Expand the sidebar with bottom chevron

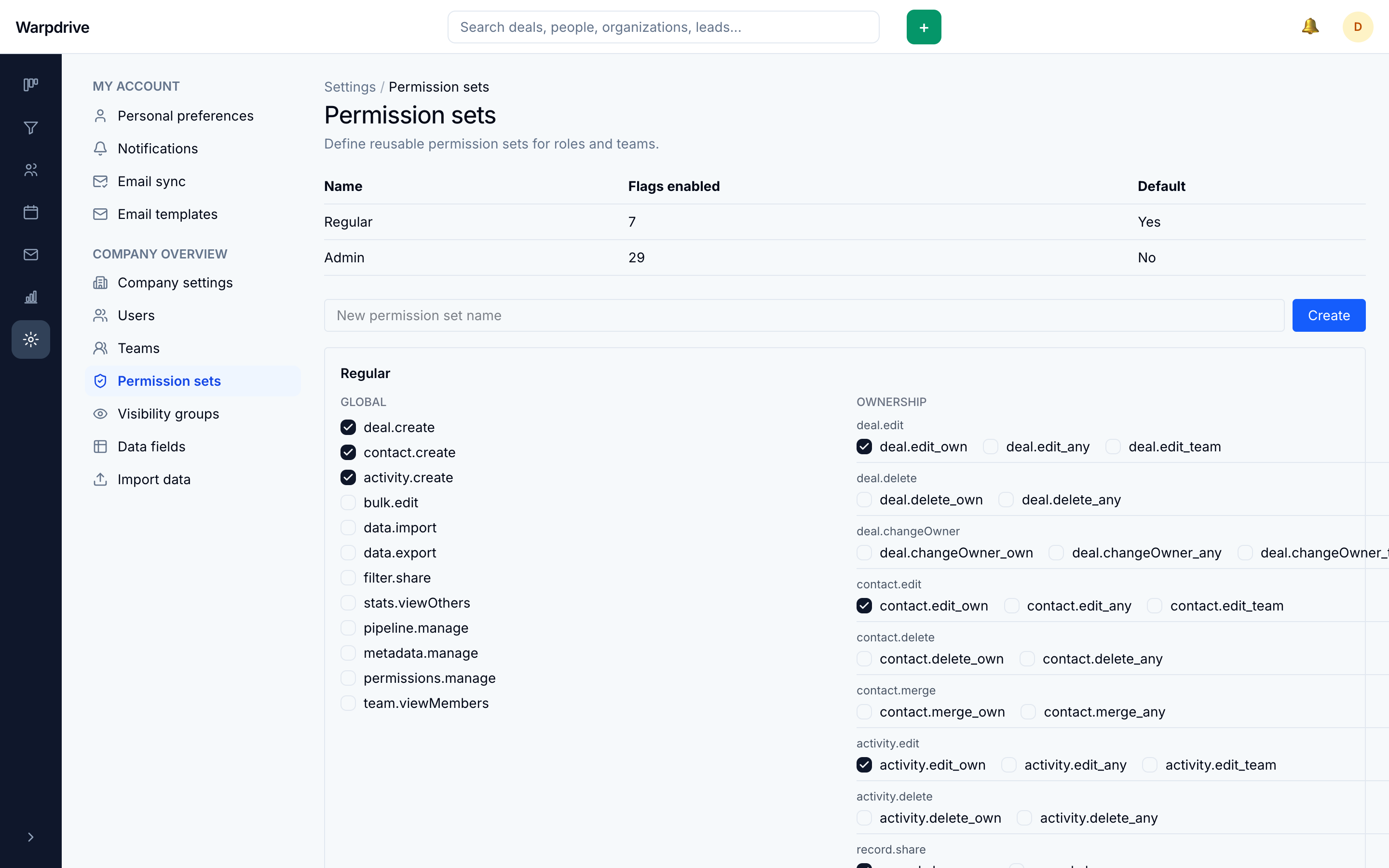pyautogui.click(x=31, y=837)
